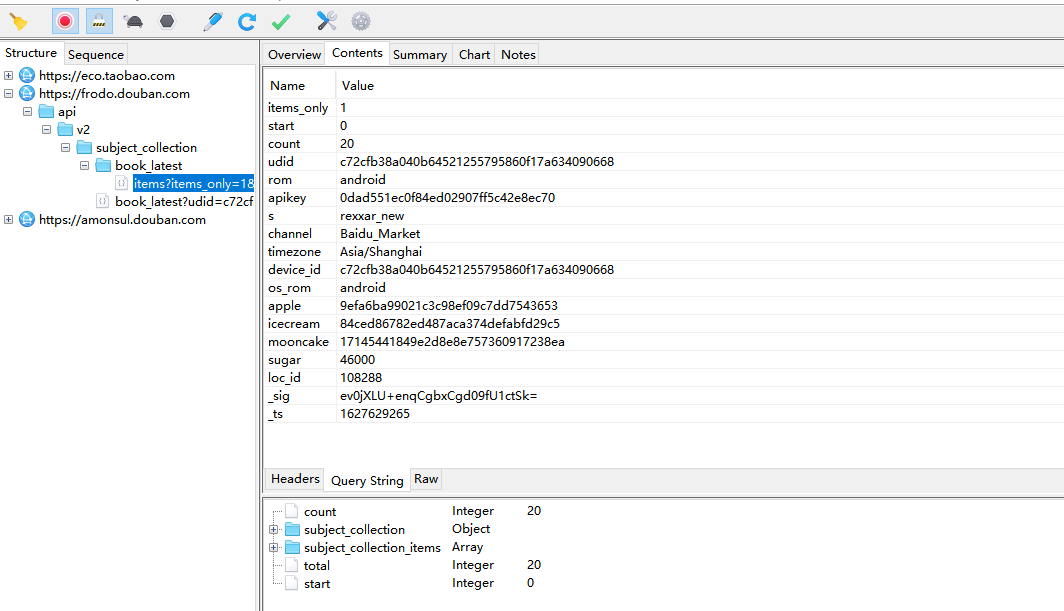Select the book_latest?udid request in the tree
This screenshot has height=611, width=1064.
[x=183, y=202]
